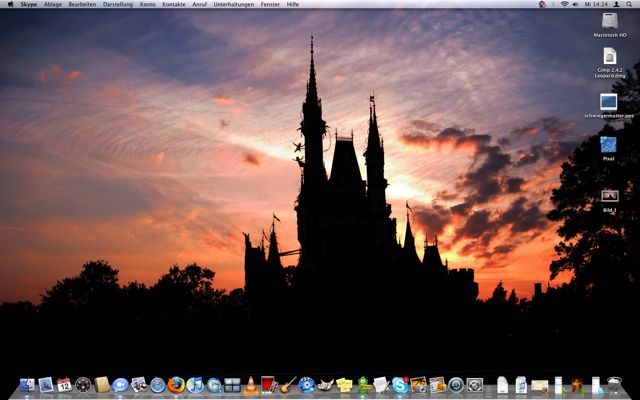Select the Gimp 2.4.2 Leopard.dmg file
640x400 pixels.
608,57
